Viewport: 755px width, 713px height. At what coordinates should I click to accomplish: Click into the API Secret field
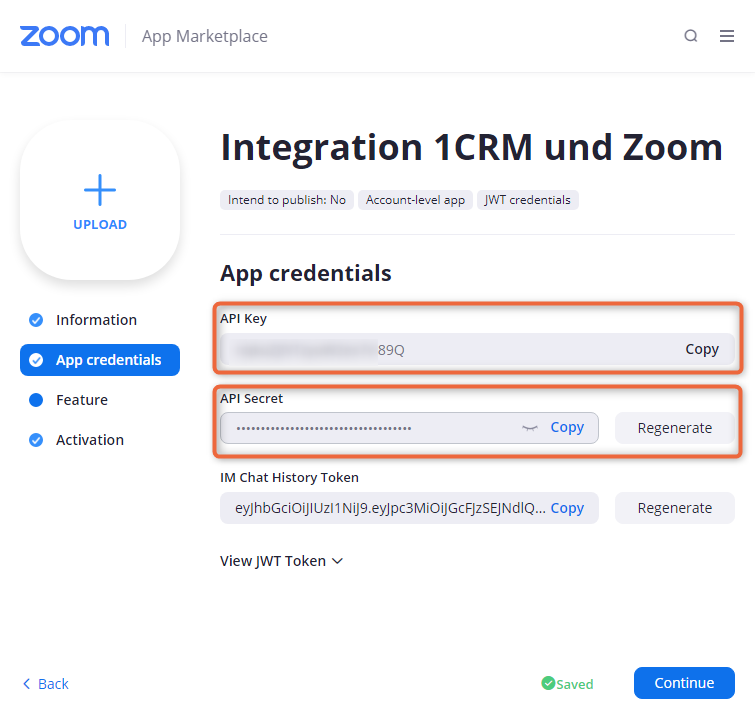click(409, 428)
